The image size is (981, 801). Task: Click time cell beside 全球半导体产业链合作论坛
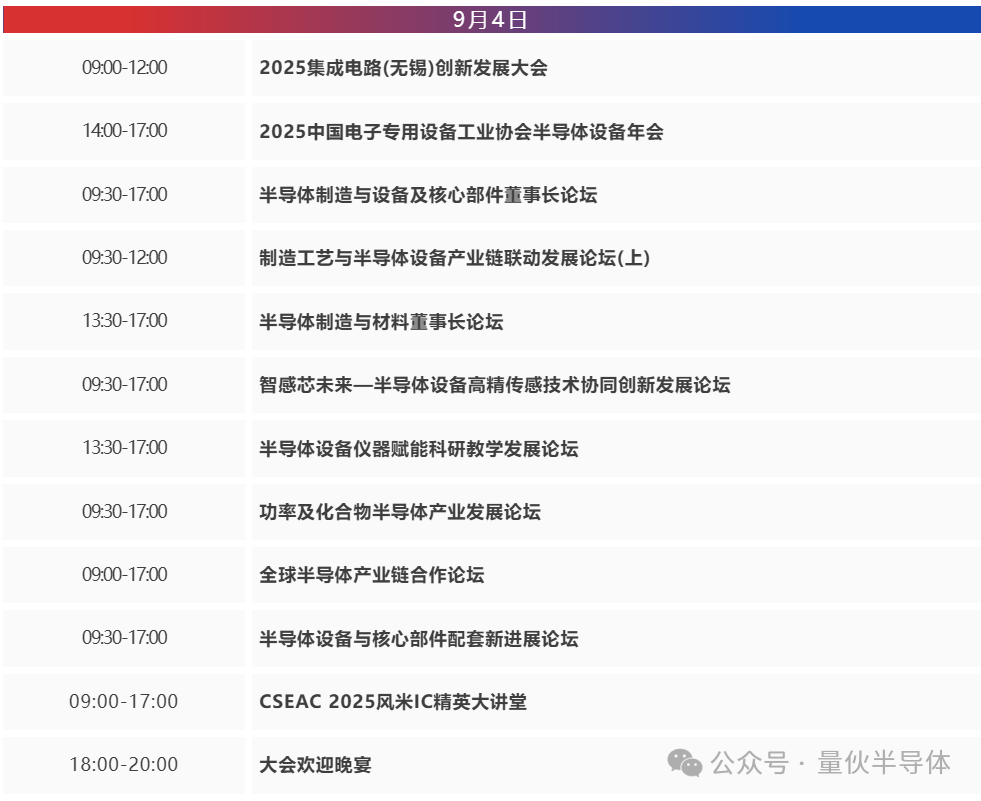(x=125, y=574)
